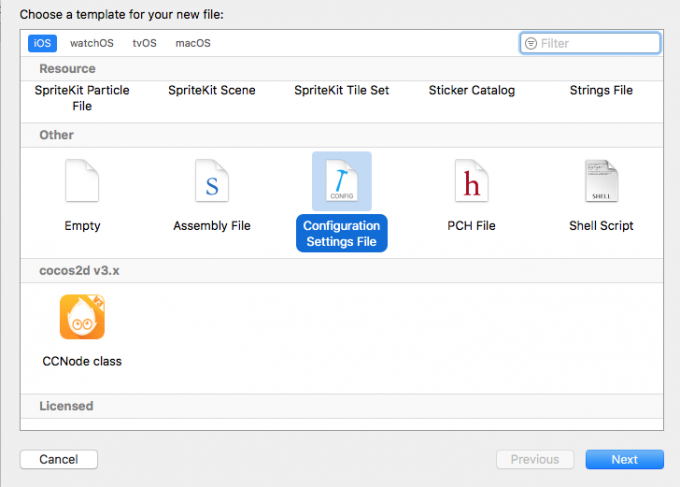
Task: Pick the Sticker Catalog template
Action: (471, 90)
